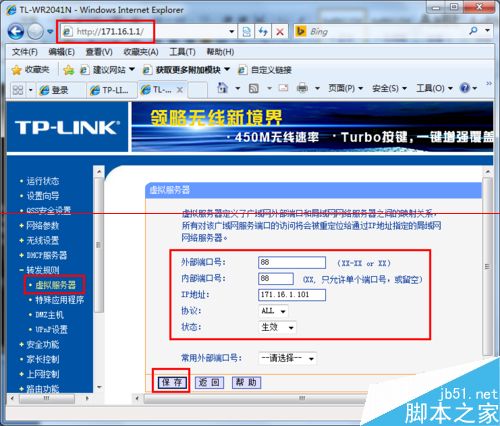Expand 网络参数 in the sidebar
500x426 pixels.
click(x=43, y=226)
